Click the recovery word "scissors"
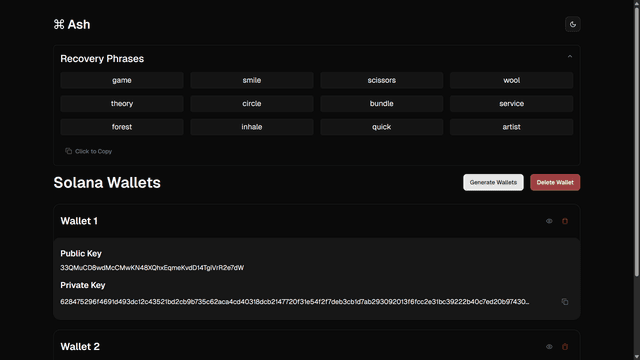This screenshot has width=640, height=360. pyautogui.click(x=382, y=80)
